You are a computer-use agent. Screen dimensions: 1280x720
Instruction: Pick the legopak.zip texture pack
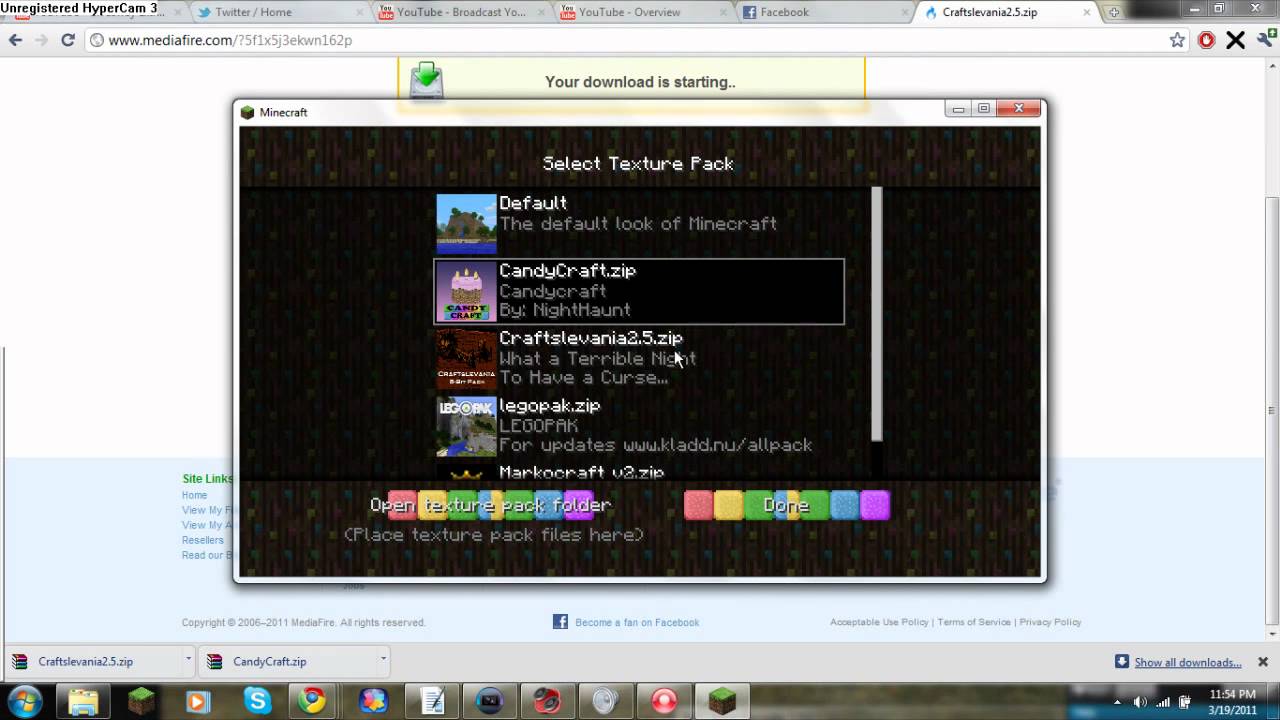click(639, 425)
